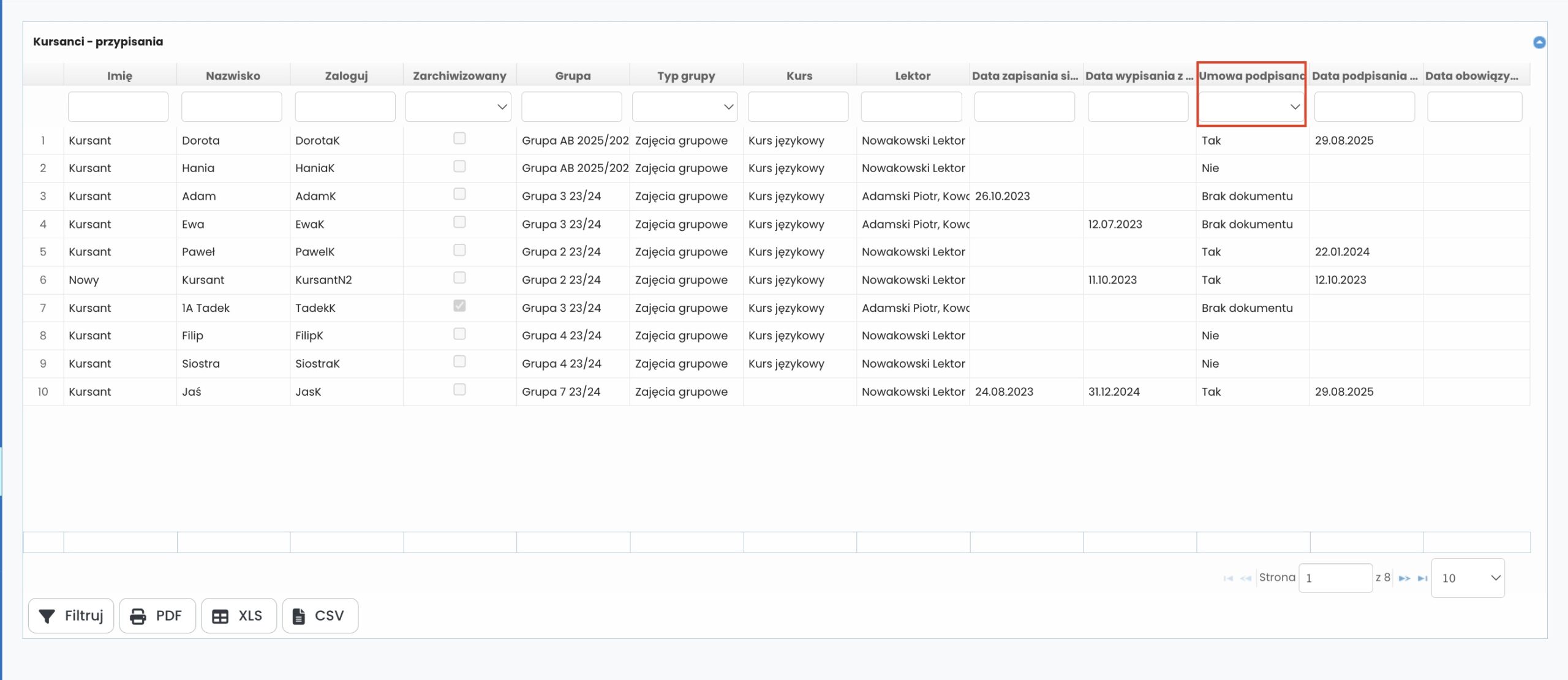The height and width of the screenshot is (680, 1568).
Task: Toggle archived checkbox for Dorota
Action: coord(459,138)
